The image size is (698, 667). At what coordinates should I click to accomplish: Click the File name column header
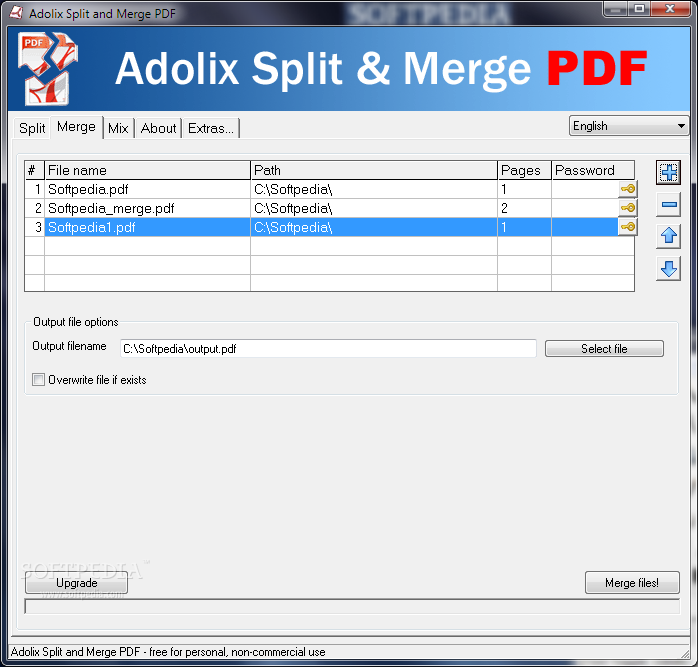tap(147, 170)
